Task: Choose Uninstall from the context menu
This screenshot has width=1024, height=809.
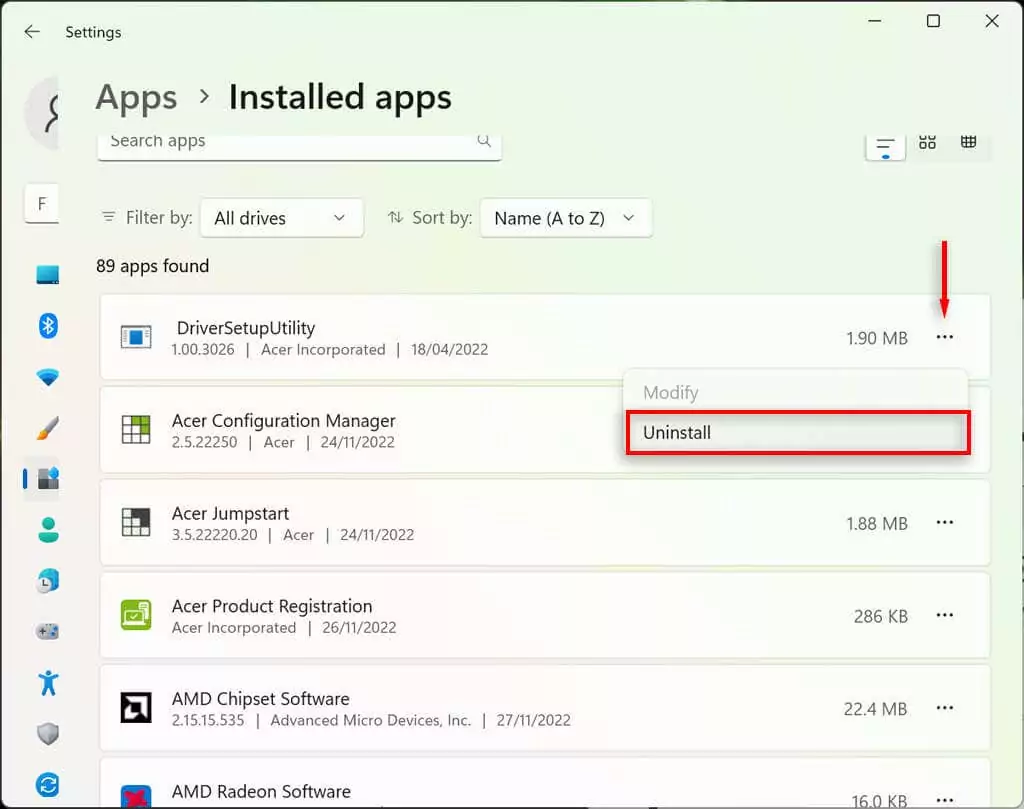Action: click(797, 432)
